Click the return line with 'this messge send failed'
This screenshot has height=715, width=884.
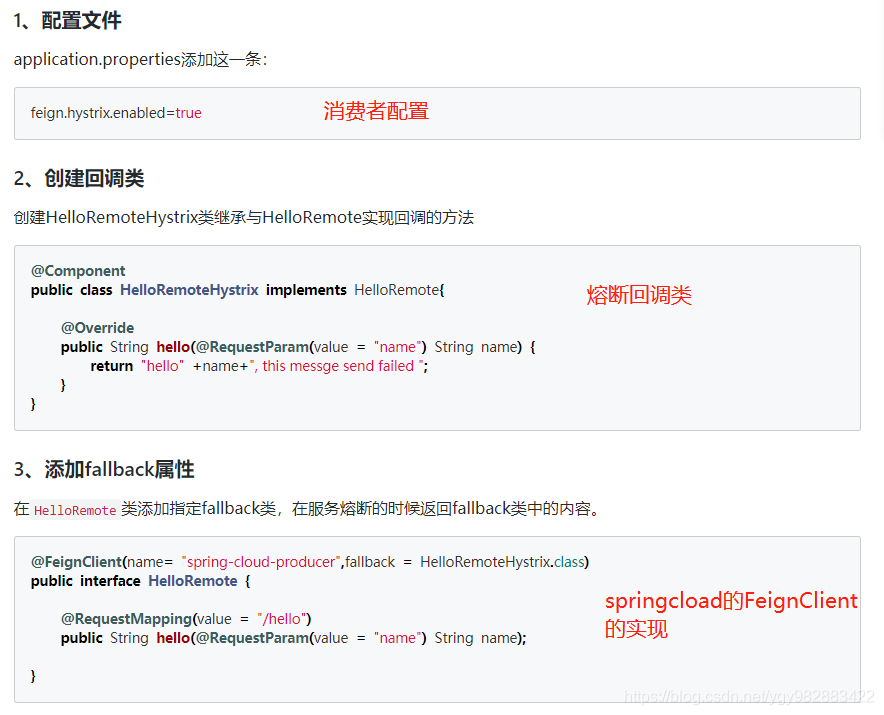259,366
